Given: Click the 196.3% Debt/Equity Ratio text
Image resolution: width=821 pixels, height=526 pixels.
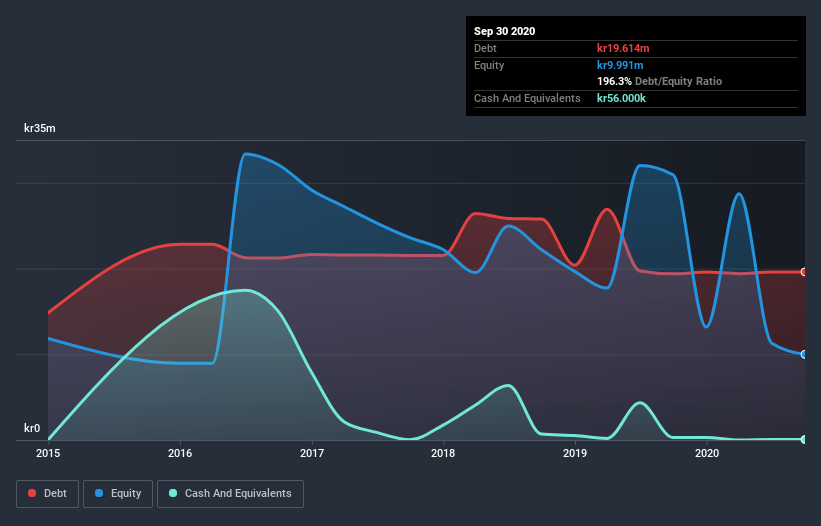Looking at the screenshot, I should [659, 81].
